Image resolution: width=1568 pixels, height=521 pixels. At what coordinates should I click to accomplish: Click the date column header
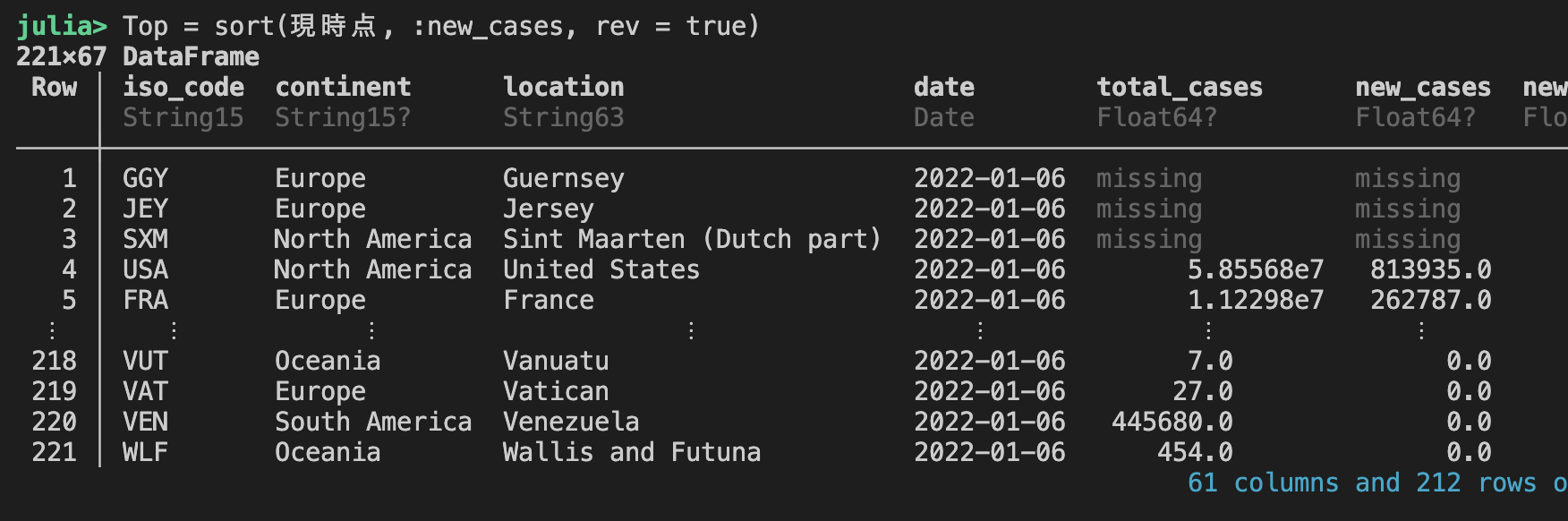(x=943, y=87)
